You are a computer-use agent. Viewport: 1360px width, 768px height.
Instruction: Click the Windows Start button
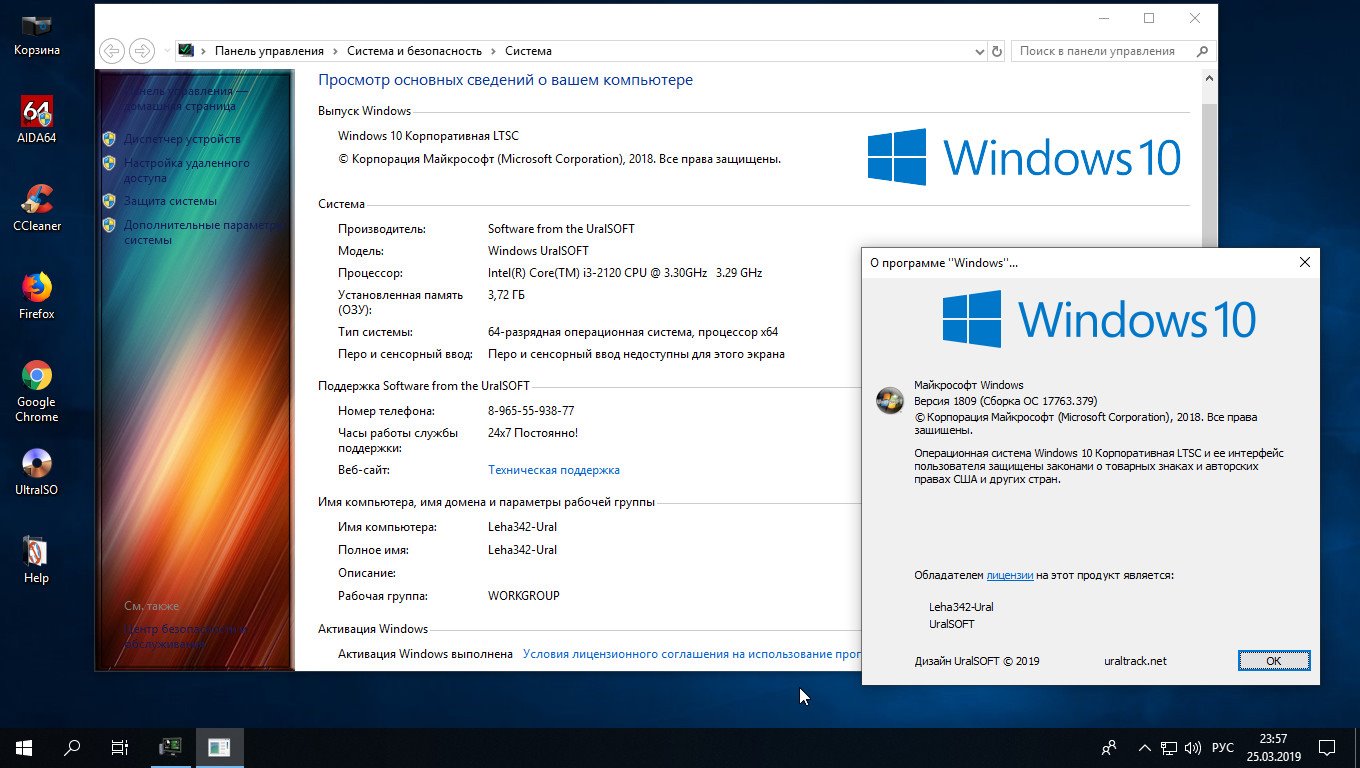pyautogui.click(x=24, y=747)
